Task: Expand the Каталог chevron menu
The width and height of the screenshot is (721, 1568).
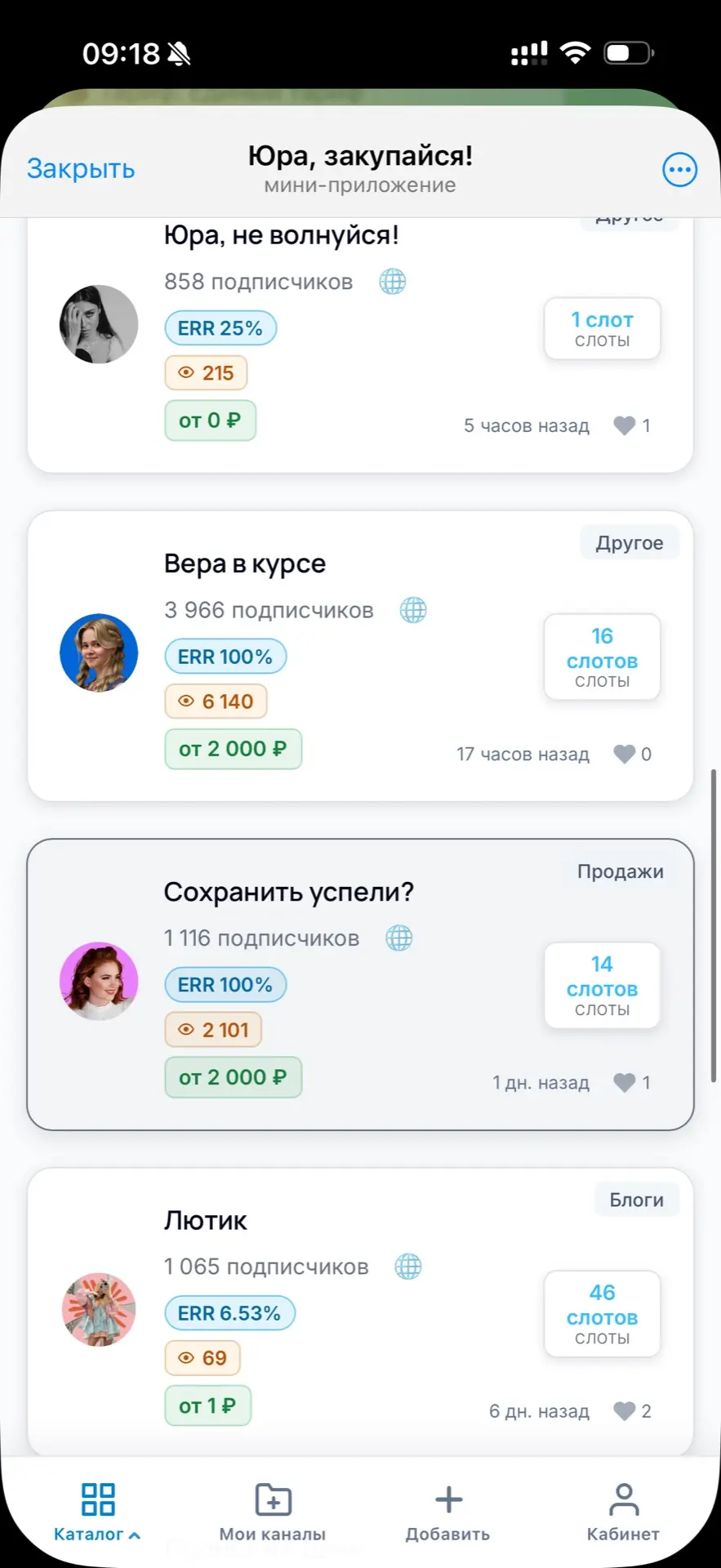Action: pyautogui.click(x=135, y=1535)
